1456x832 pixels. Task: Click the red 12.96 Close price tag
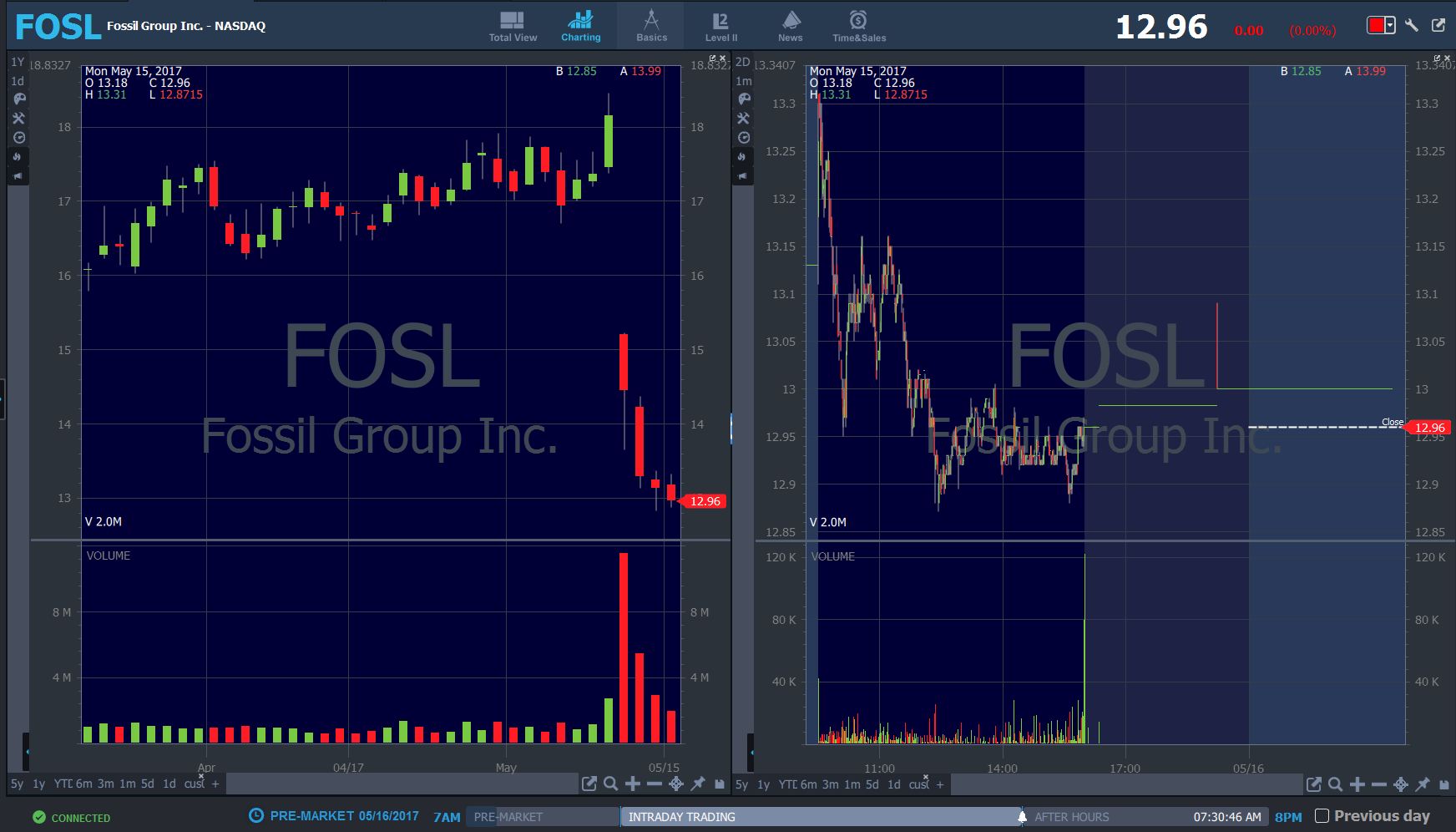point(1428,428)
